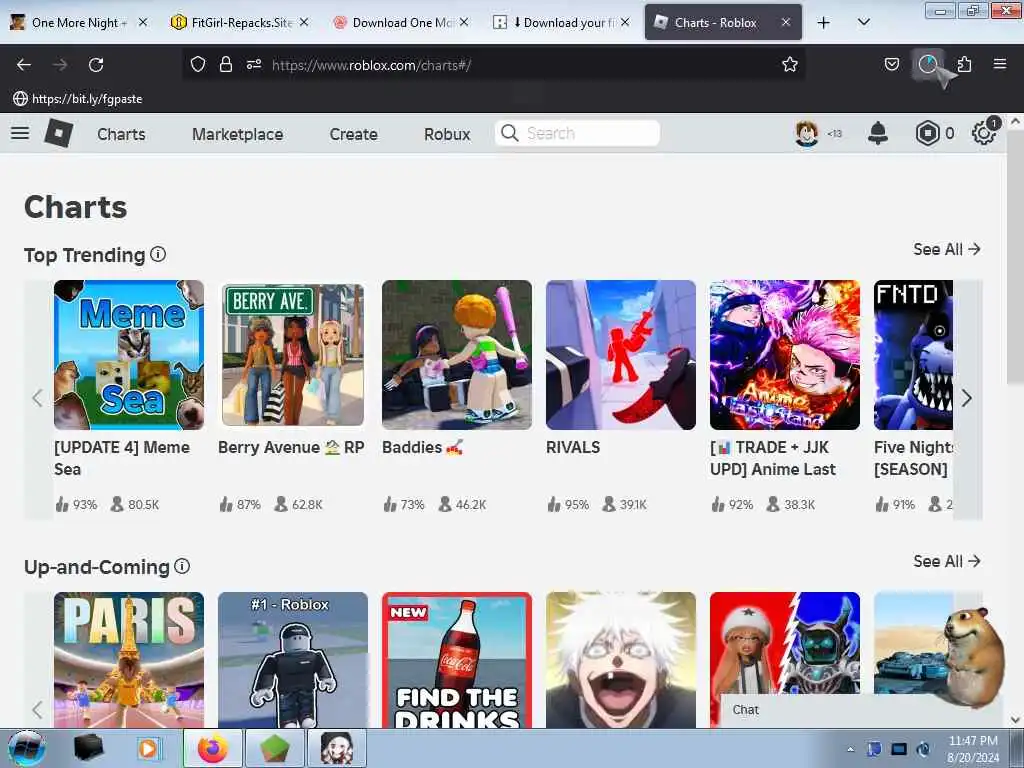
Task: Bookmark this page with the star
Action: tap(790, 64)
